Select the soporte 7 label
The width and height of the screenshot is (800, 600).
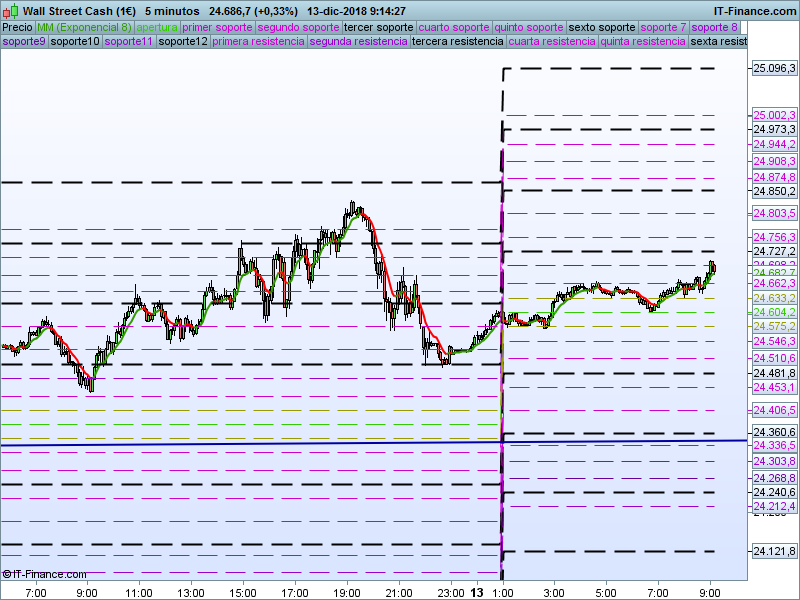point(663,28)
